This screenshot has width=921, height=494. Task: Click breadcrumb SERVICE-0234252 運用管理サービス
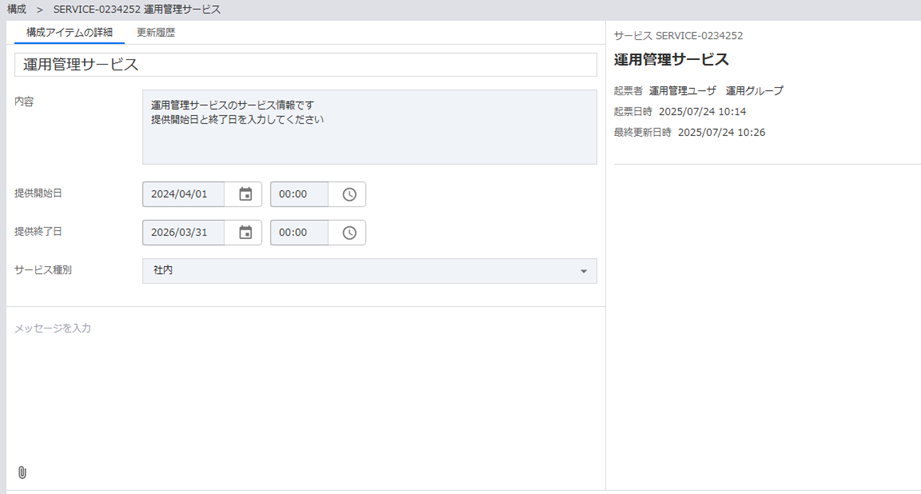[137, 9]
